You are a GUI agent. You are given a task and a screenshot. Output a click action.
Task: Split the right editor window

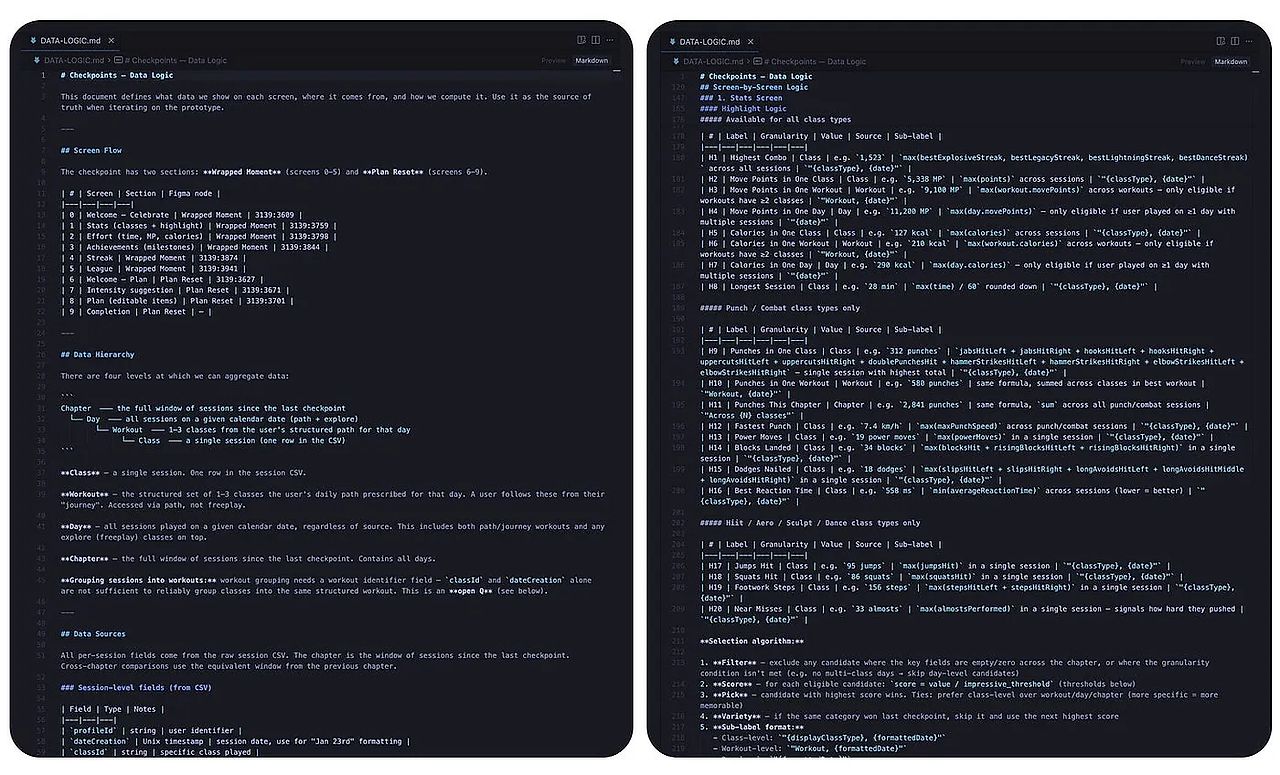coord(1235,41)
